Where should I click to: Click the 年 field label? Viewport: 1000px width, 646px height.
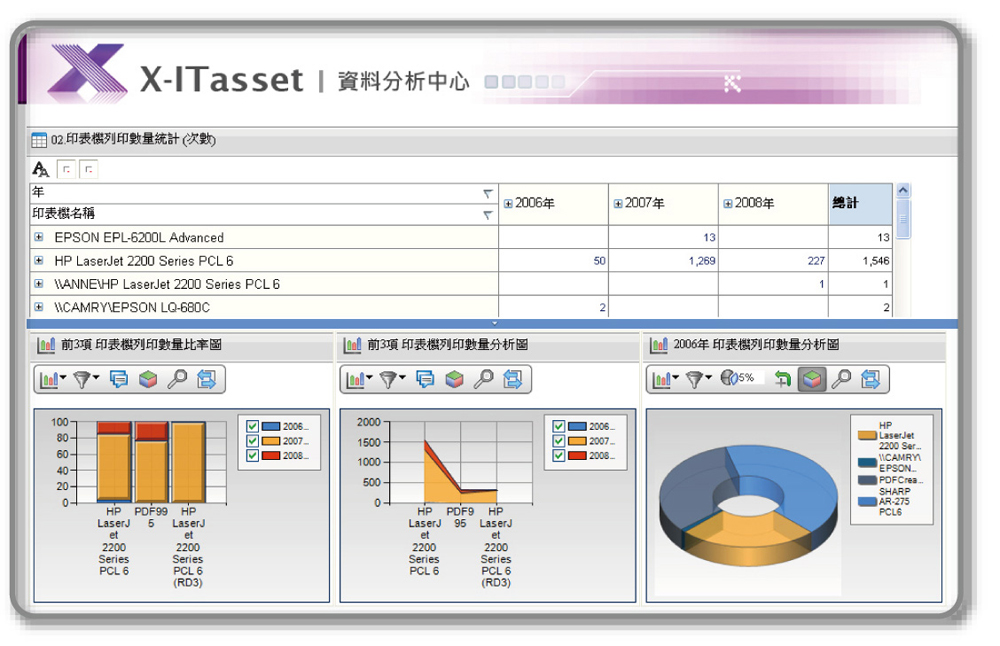click(38, 192)
